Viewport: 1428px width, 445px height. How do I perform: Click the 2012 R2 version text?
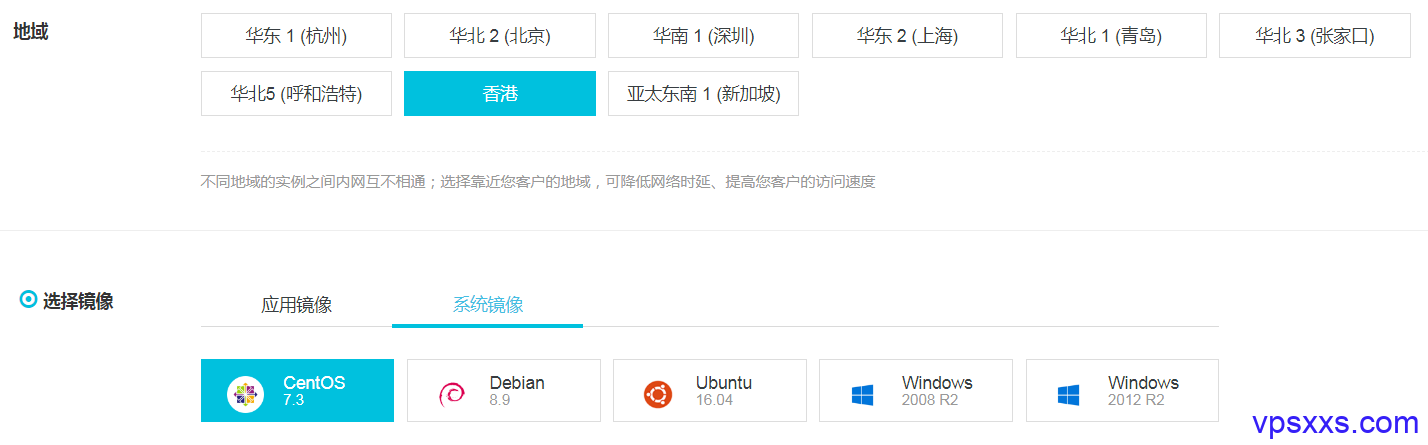click(x=1136, y=400)
